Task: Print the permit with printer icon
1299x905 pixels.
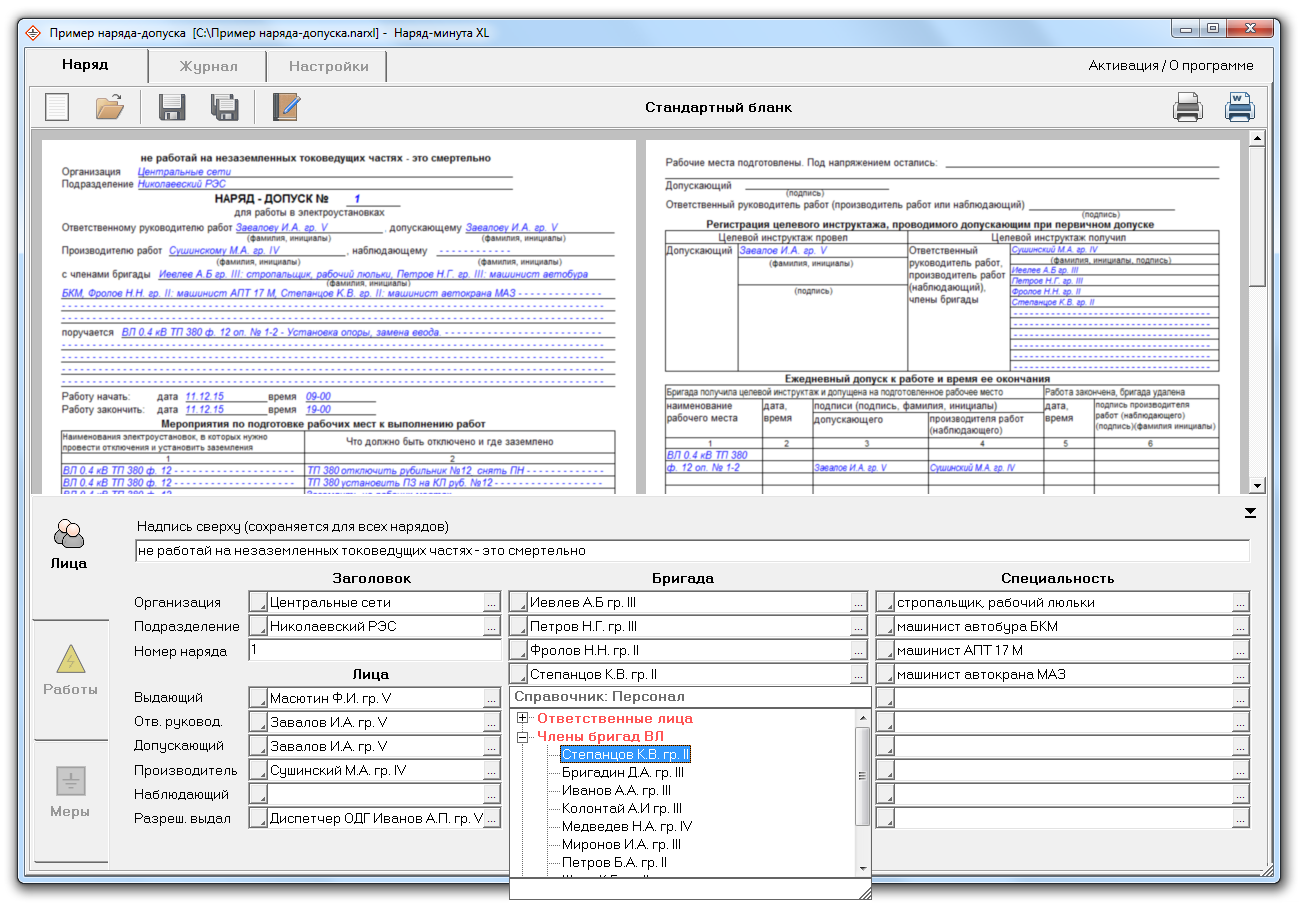Action: [x=1188, y=106]
